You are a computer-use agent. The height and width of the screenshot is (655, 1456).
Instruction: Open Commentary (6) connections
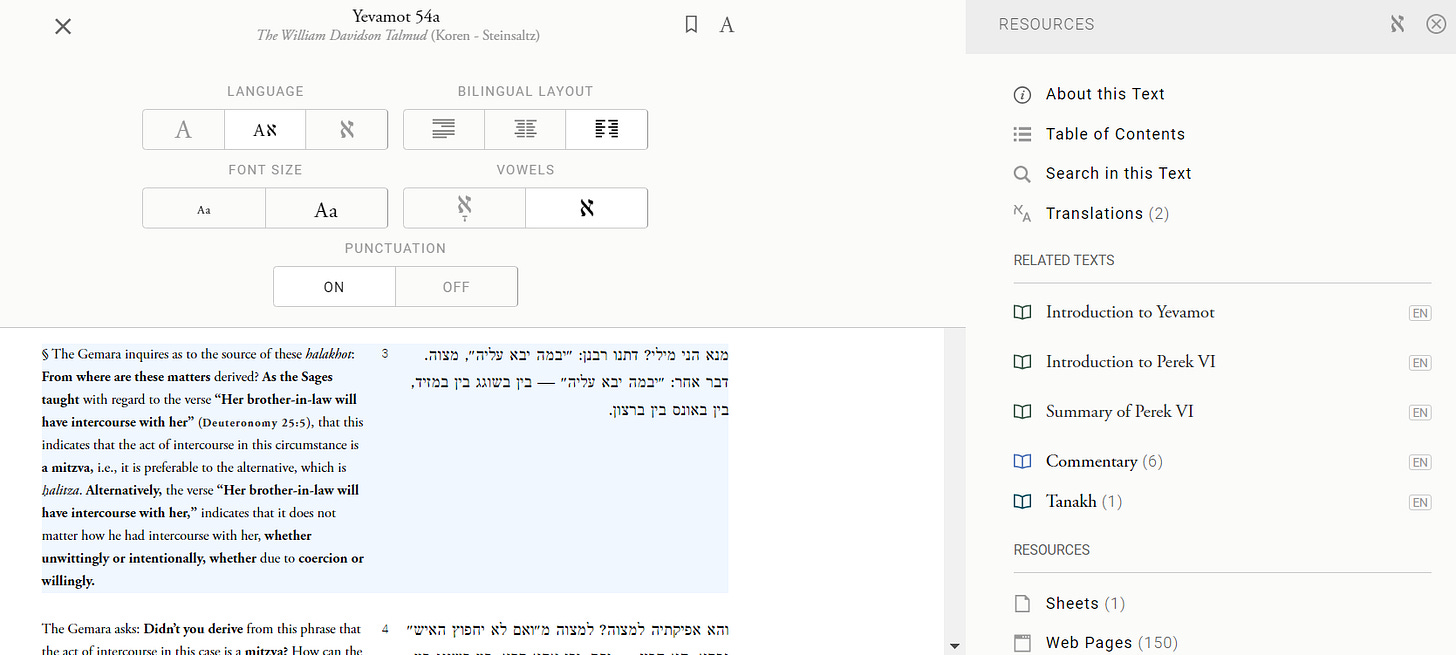pyautogui.click(x=1104, y=461)
